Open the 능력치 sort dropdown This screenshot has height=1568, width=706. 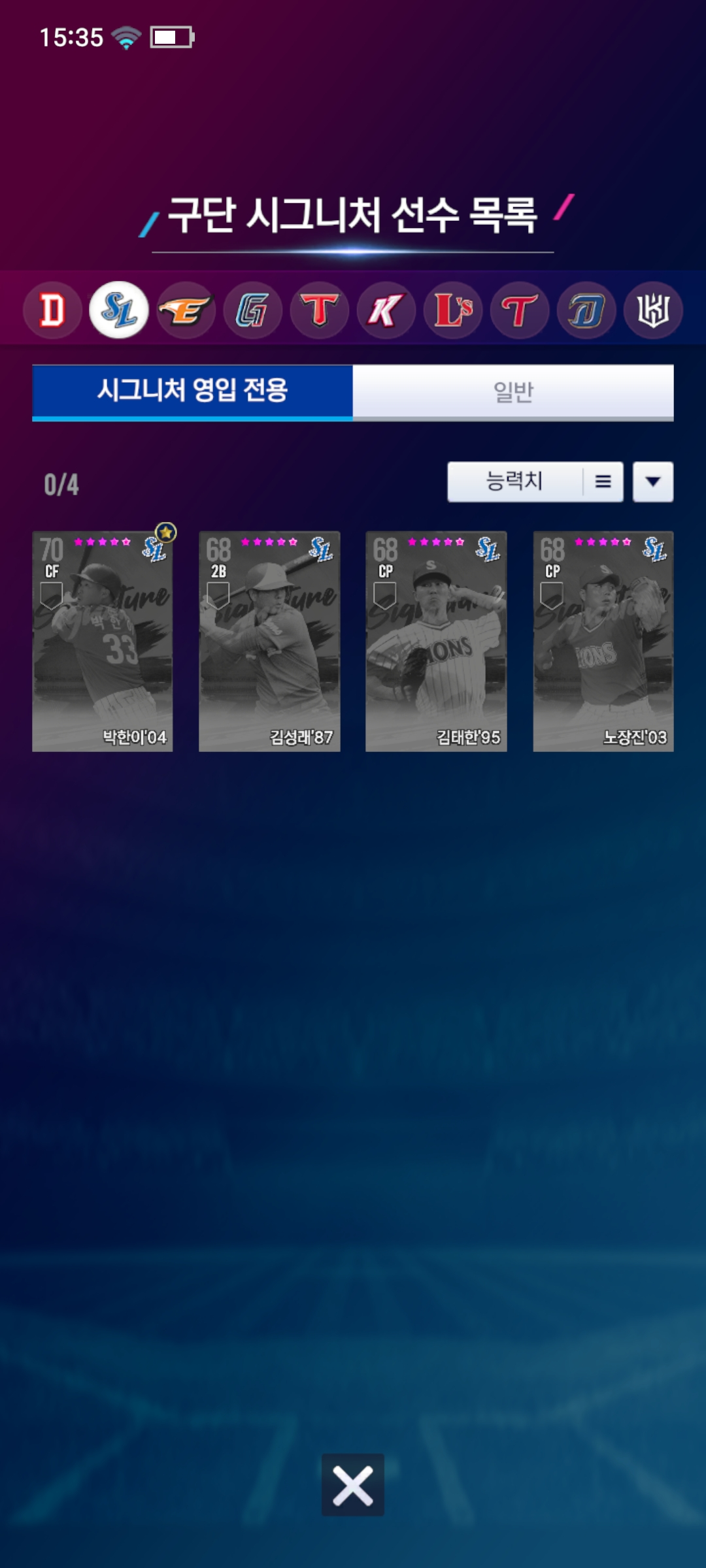click(x=514, y=482)
